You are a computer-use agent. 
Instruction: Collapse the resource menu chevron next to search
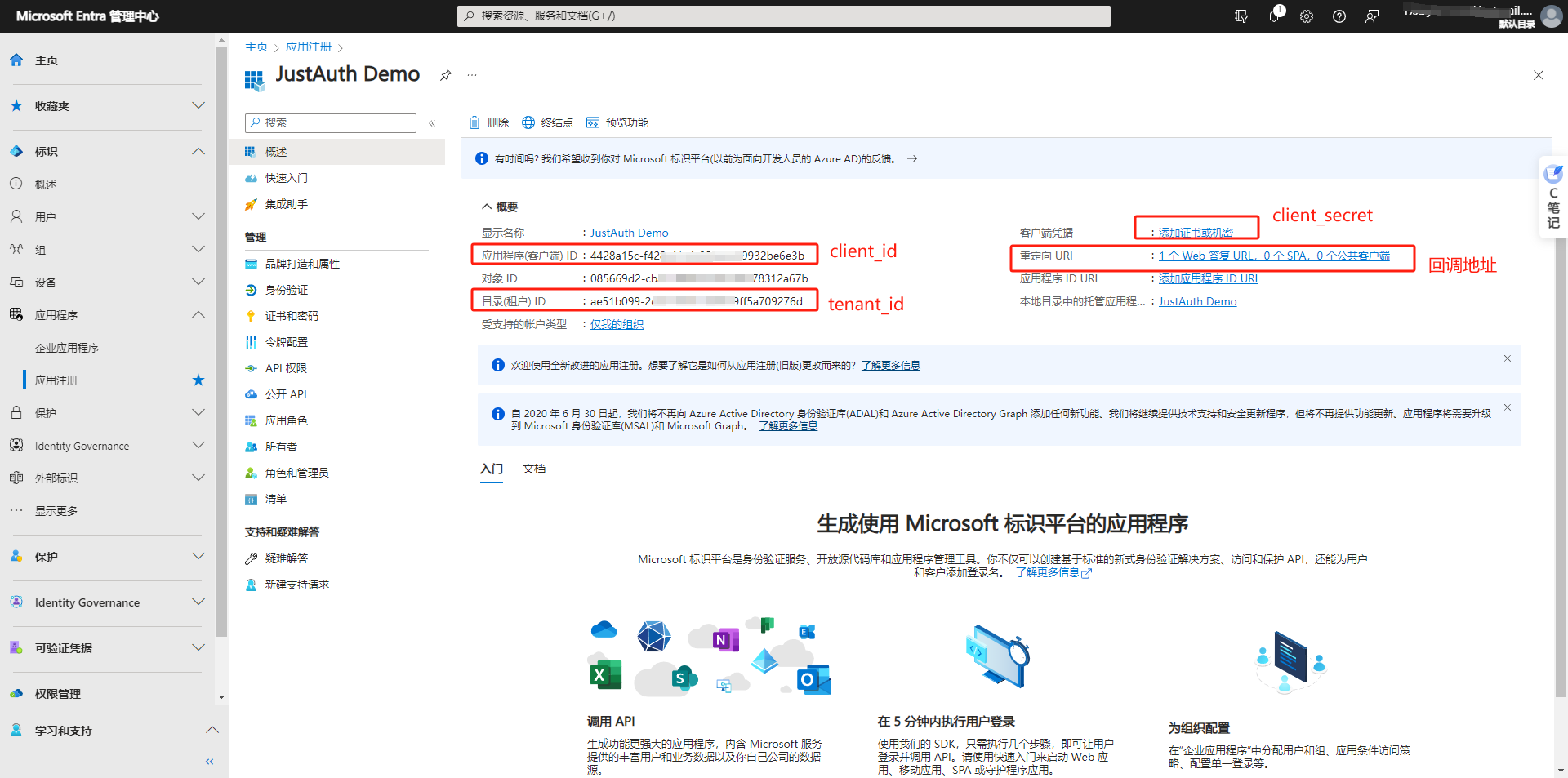point(432,123)
